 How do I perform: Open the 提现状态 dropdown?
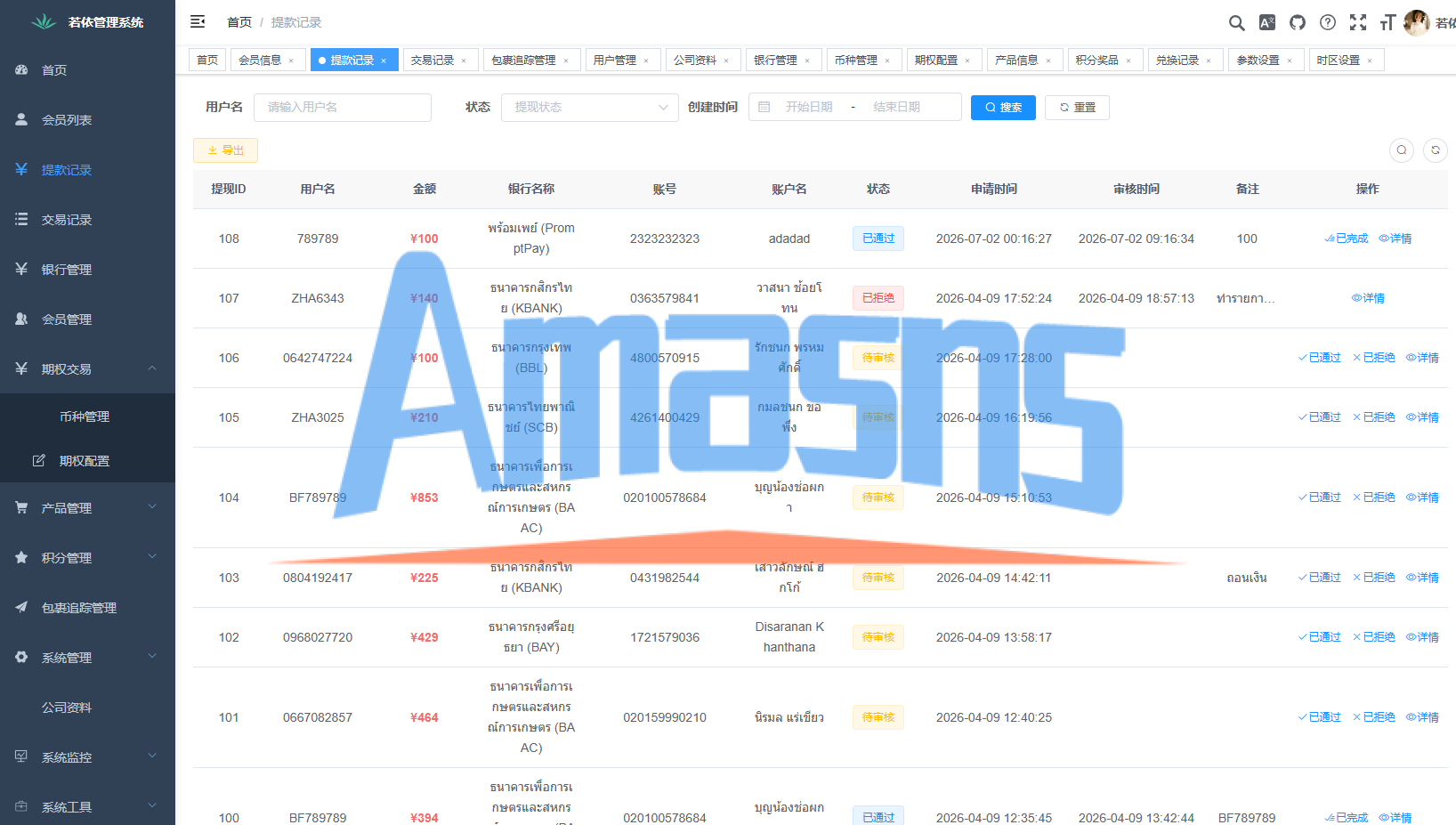point(589,108)
